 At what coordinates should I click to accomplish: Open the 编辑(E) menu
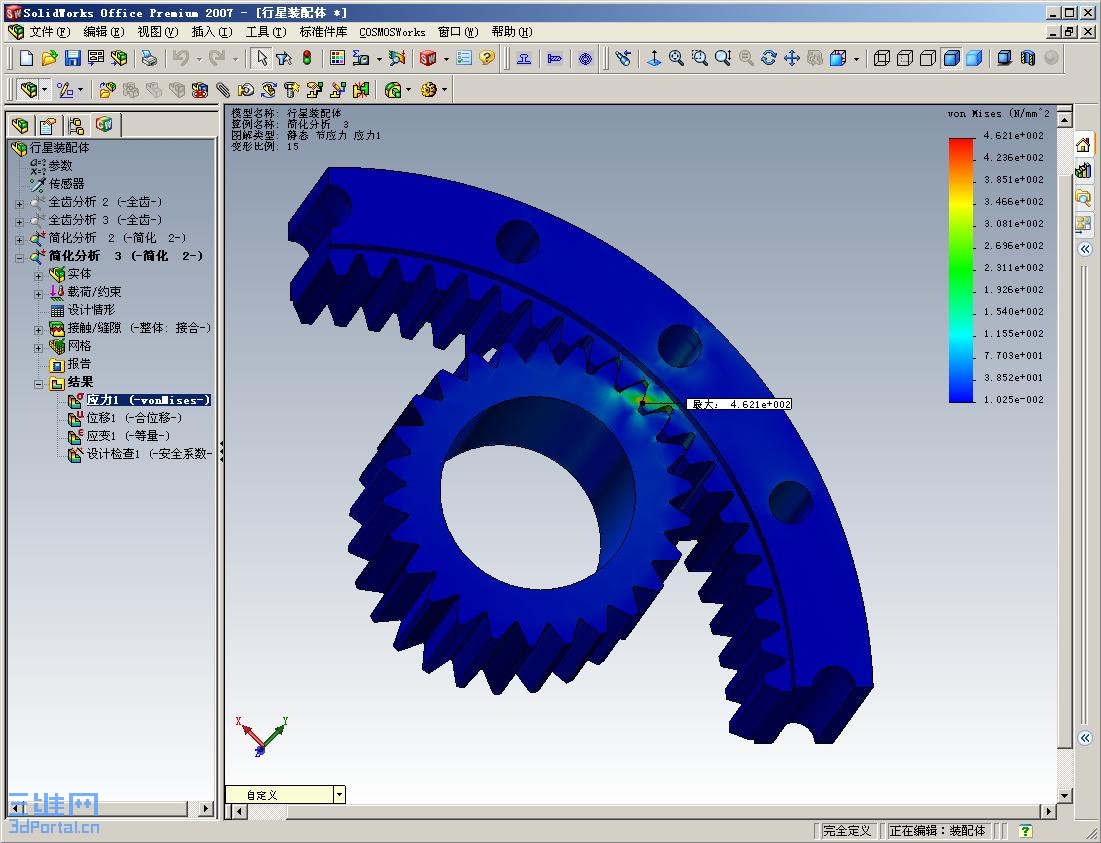tap(104, 32)
